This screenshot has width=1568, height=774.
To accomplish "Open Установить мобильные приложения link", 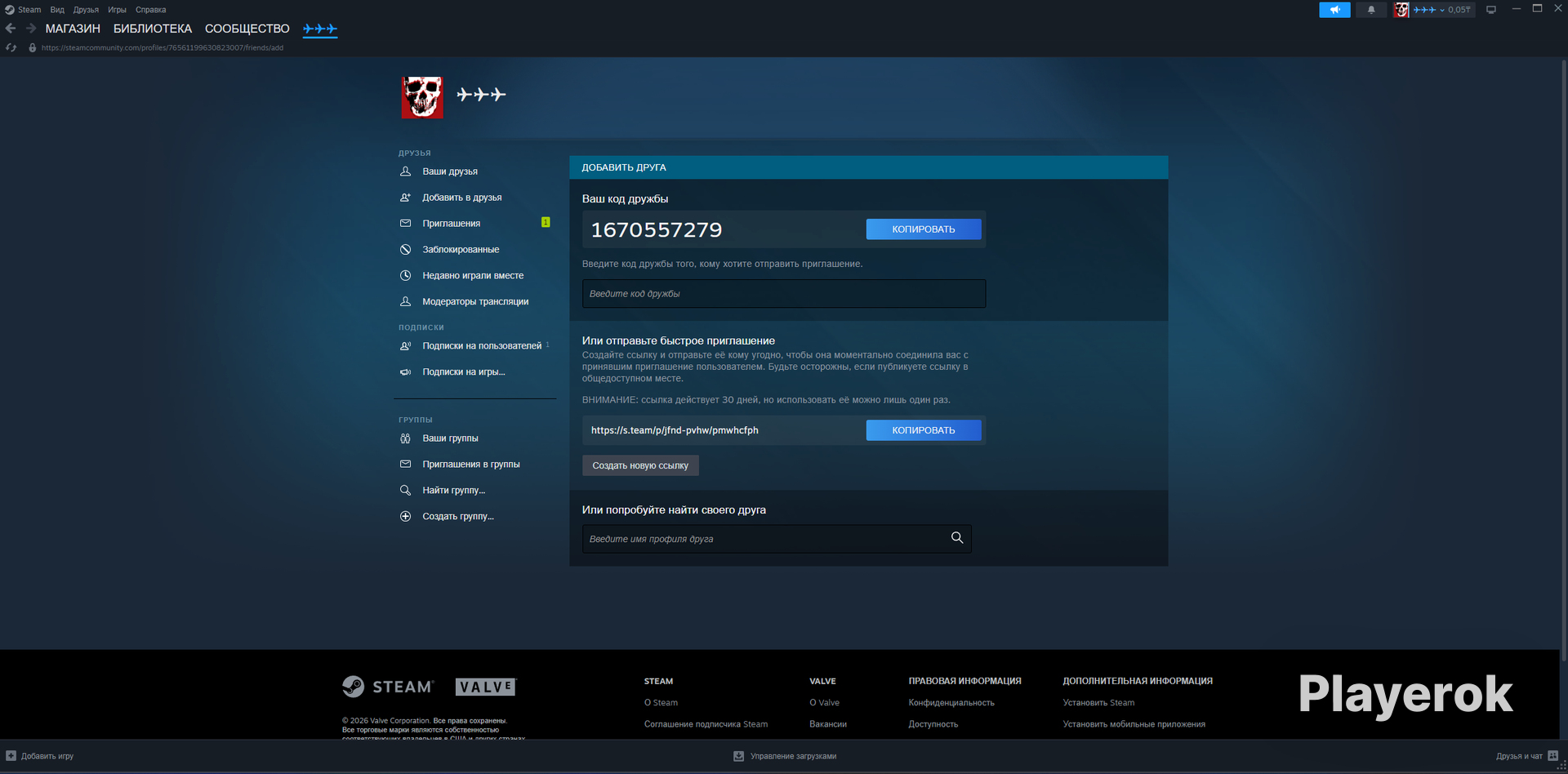I will [1134, 724].
